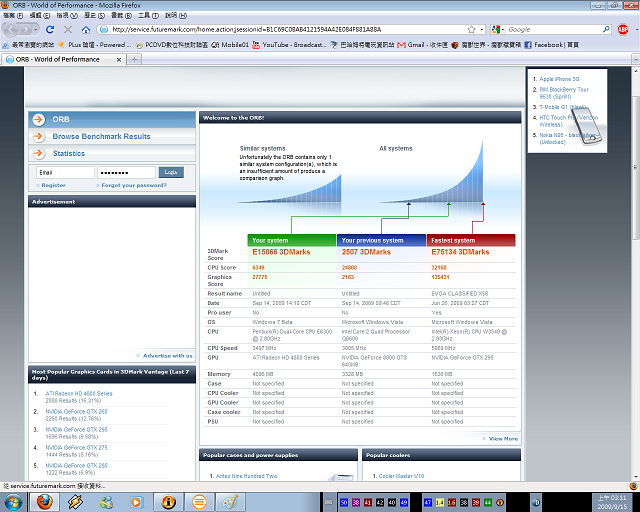Open the YouTube - Broadcast bookmark
The image size is (640, 512).
(x=289, y=45)
